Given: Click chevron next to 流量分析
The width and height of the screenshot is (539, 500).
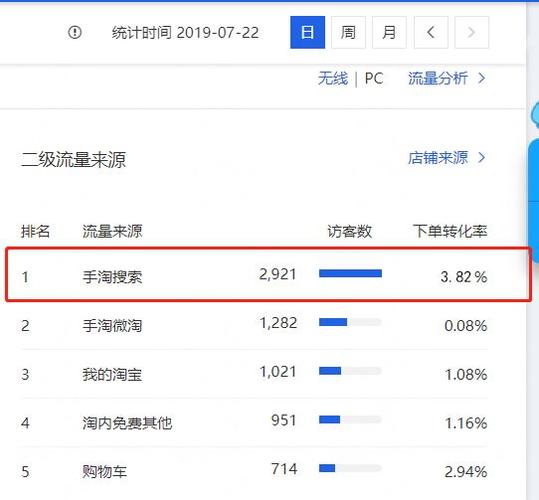Looking at the screenshot, I should coord(482,79).
